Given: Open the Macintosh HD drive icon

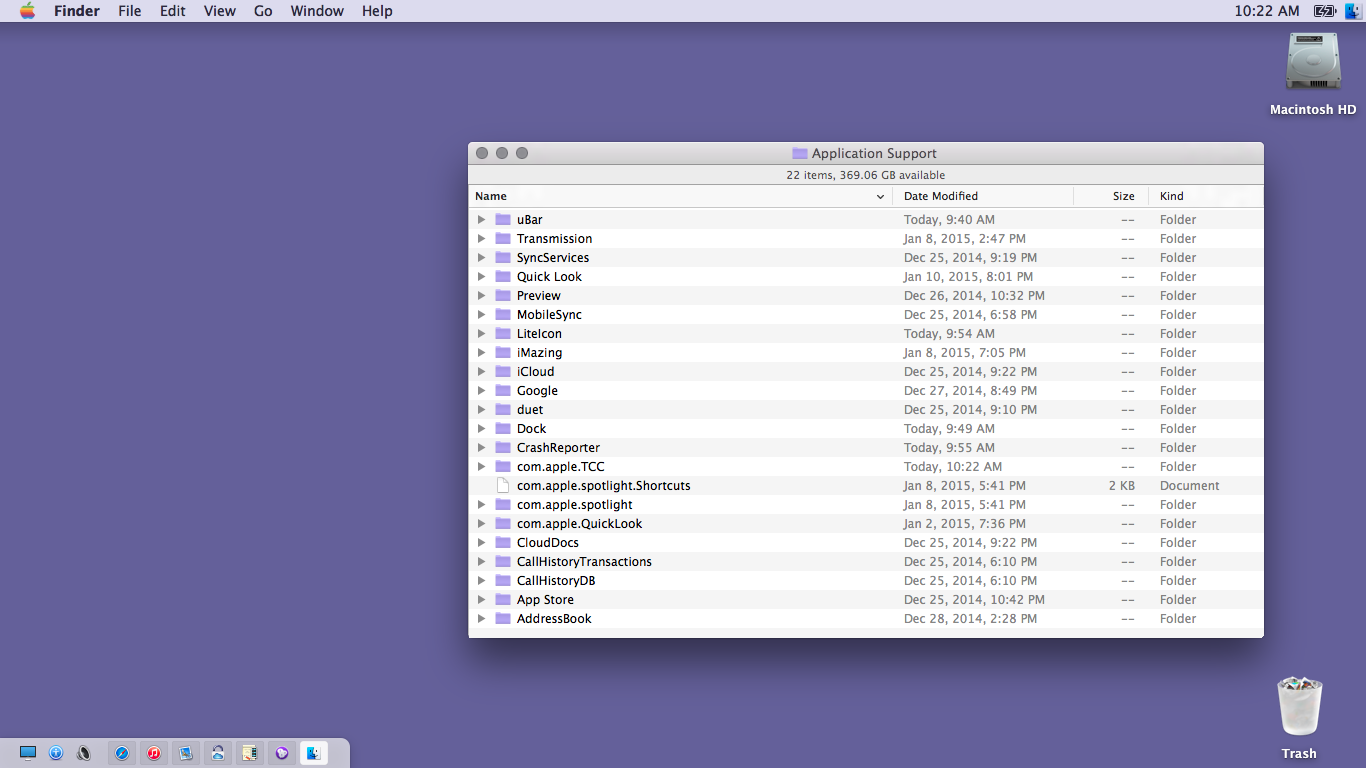Looking at the screenshot, I should [1313, 63].
